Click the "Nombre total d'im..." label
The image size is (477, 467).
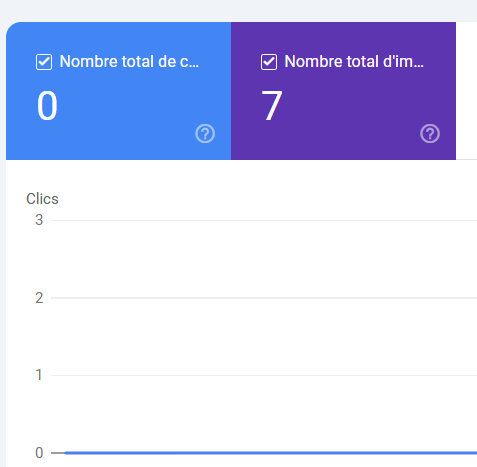coord(354,62)
